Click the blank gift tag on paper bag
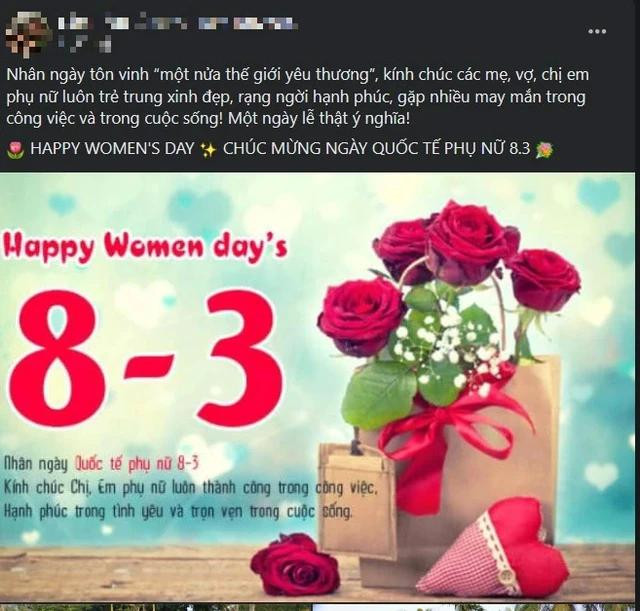The image size is (640, 611). click(357, 500)
